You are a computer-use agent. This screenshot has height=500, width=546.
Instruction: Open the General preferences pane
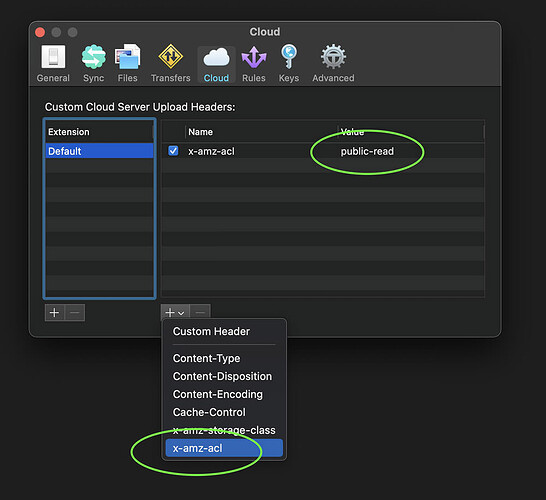pyautogui.click(x=53, y=63)
